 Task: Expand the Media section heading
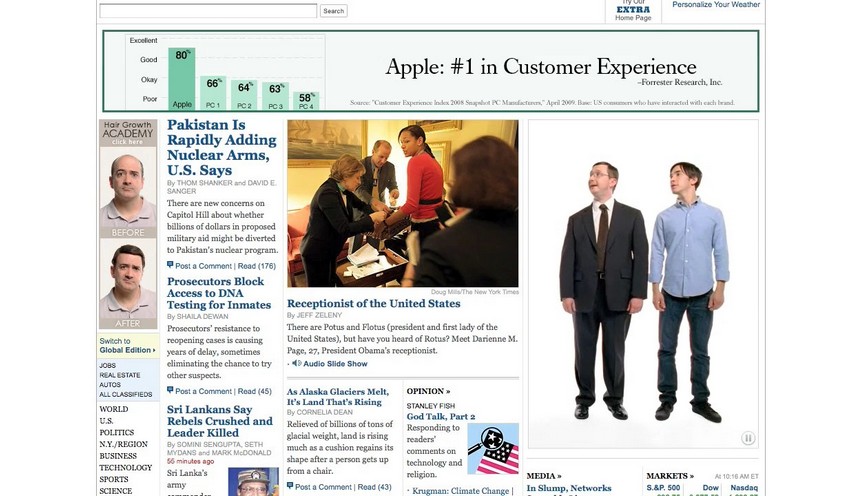[544, 476]
